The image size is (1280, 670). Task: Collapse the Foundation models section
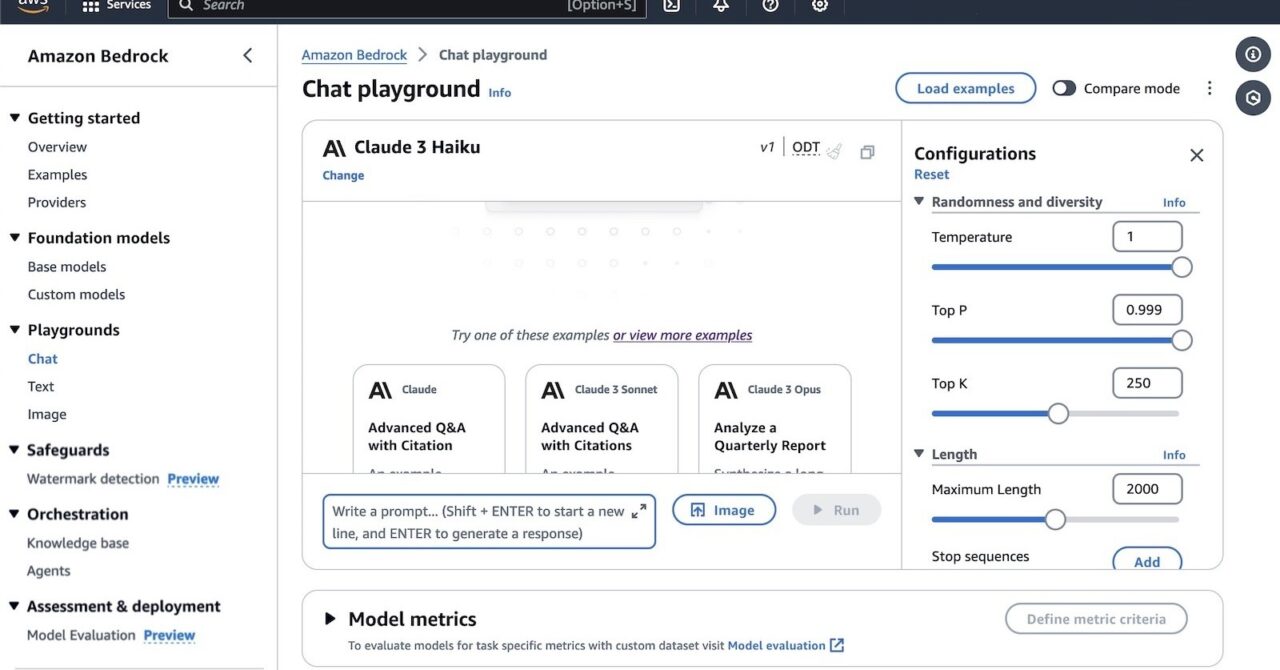click(x=15, y=238)
